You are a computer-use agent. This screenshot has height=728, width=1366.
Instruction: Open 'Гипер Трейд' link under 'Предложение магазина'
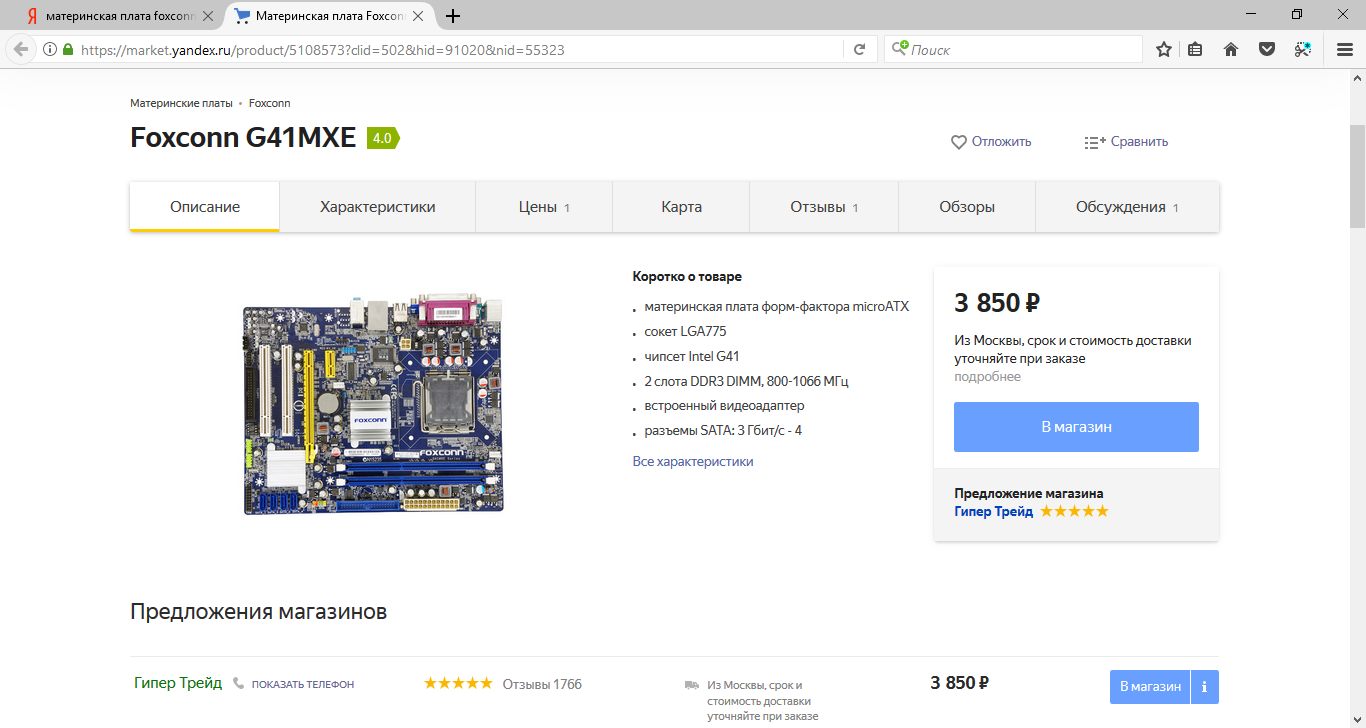click(x=994, y=511)
